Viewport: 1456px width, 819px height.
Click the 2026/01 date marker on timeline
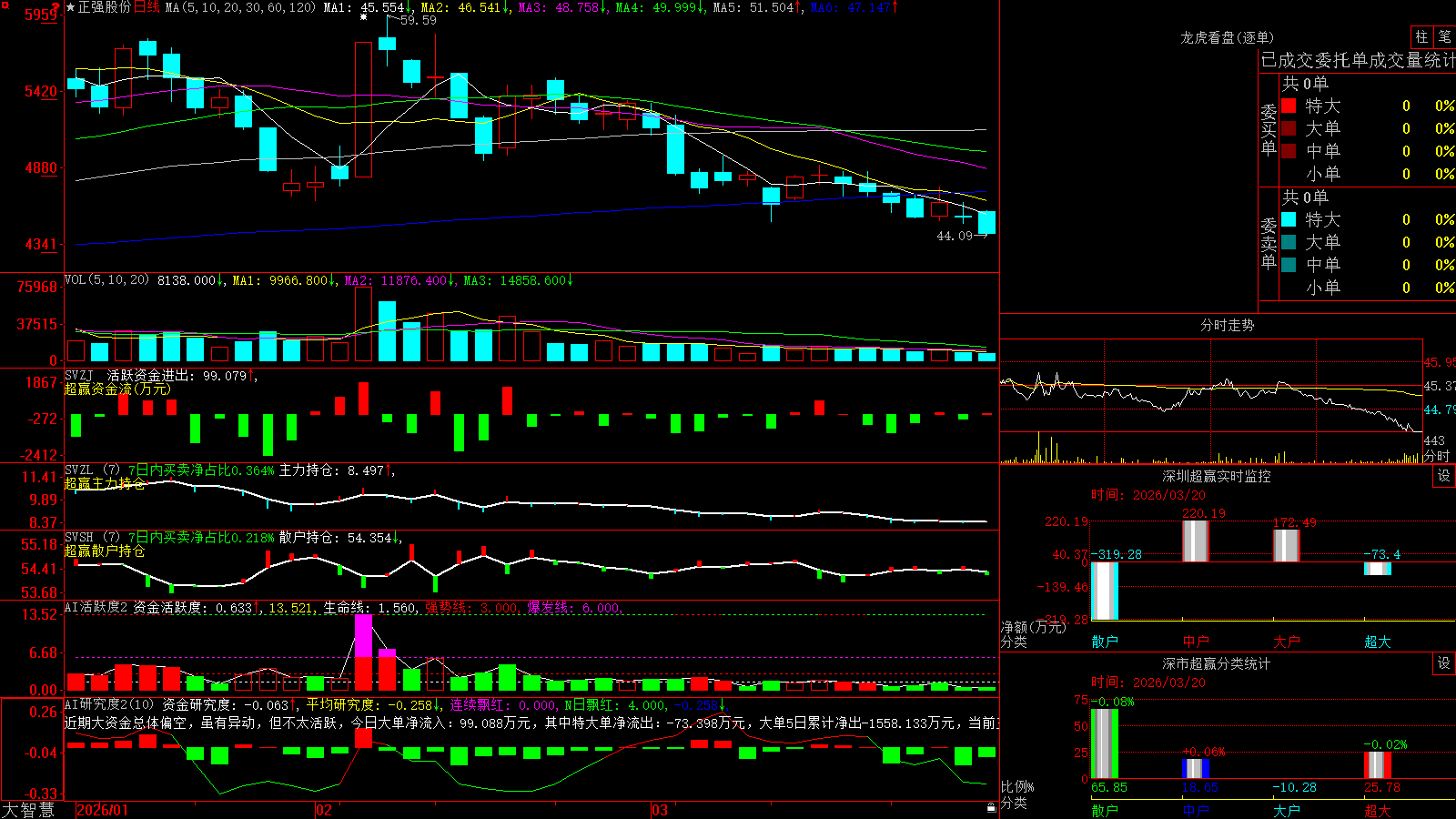(x=103, y=810)
